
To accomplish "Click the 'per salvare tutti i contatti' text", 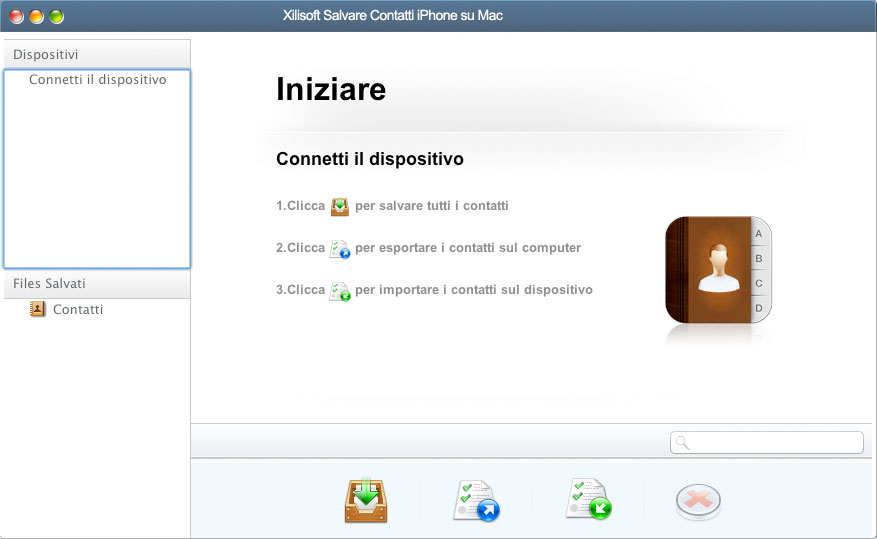I will pos(432,206).
